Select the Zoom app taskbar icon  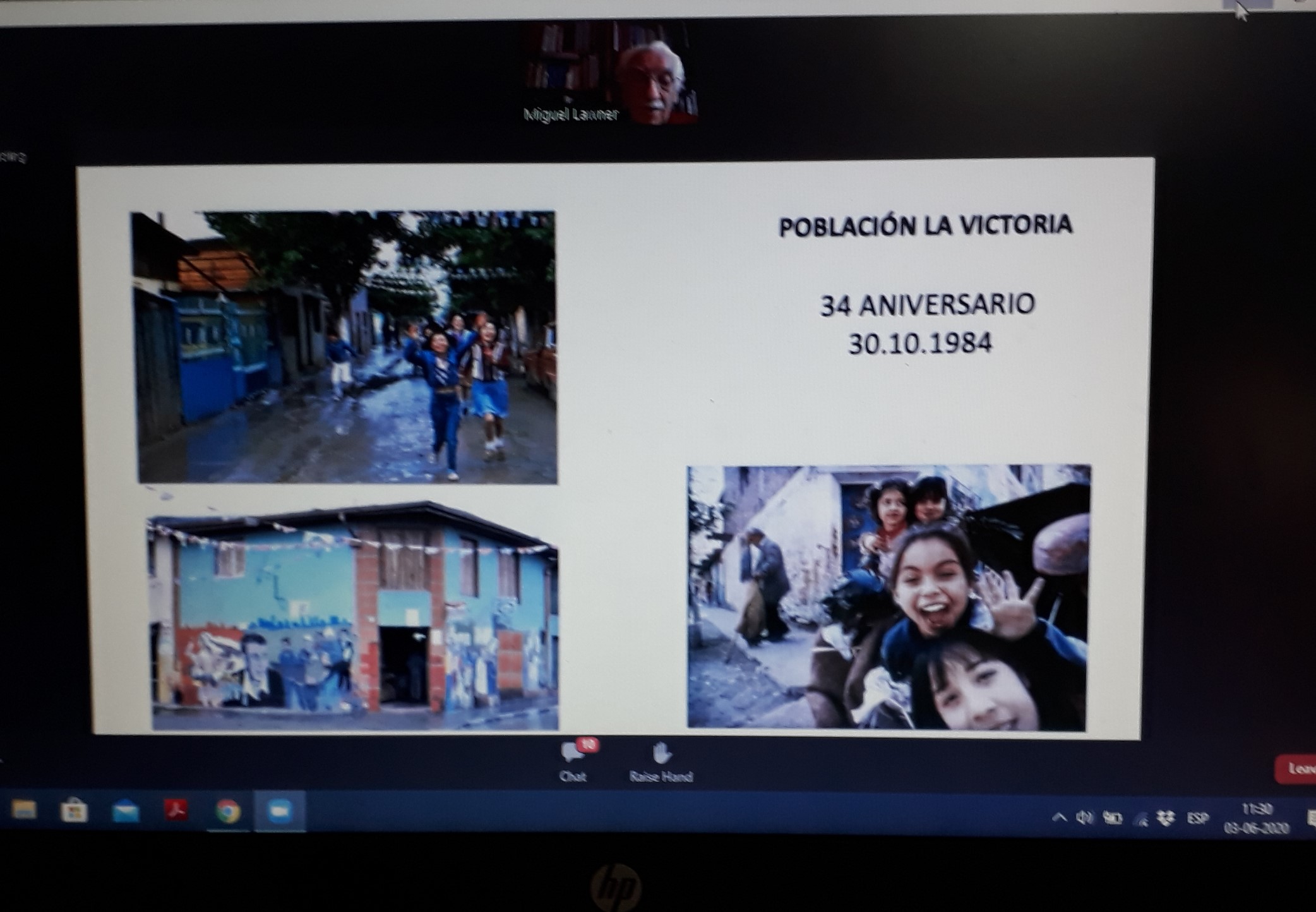tap(280, 811)
